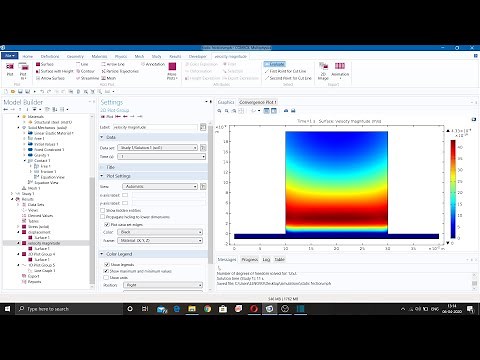Add an Arrow Line plot
Viewport: 480px width, 360px height.
113,64
